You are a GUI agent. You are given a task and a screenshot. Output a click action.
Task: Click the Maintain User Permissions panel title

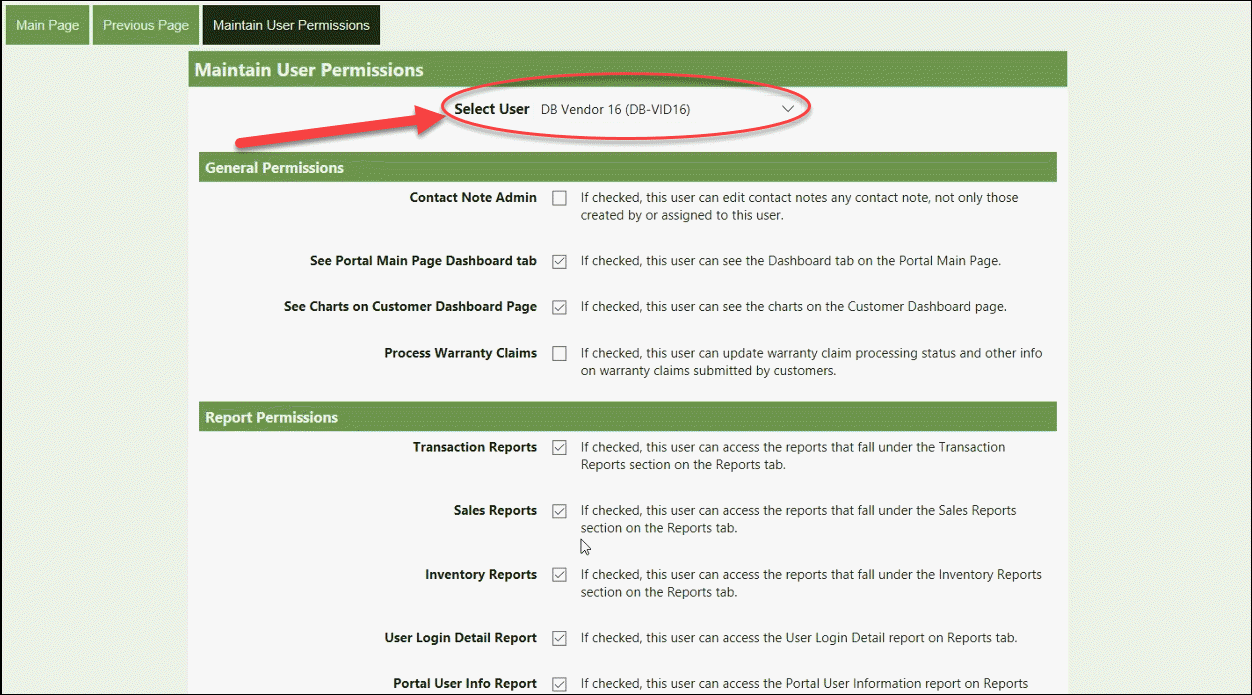(x=309, y=70)
